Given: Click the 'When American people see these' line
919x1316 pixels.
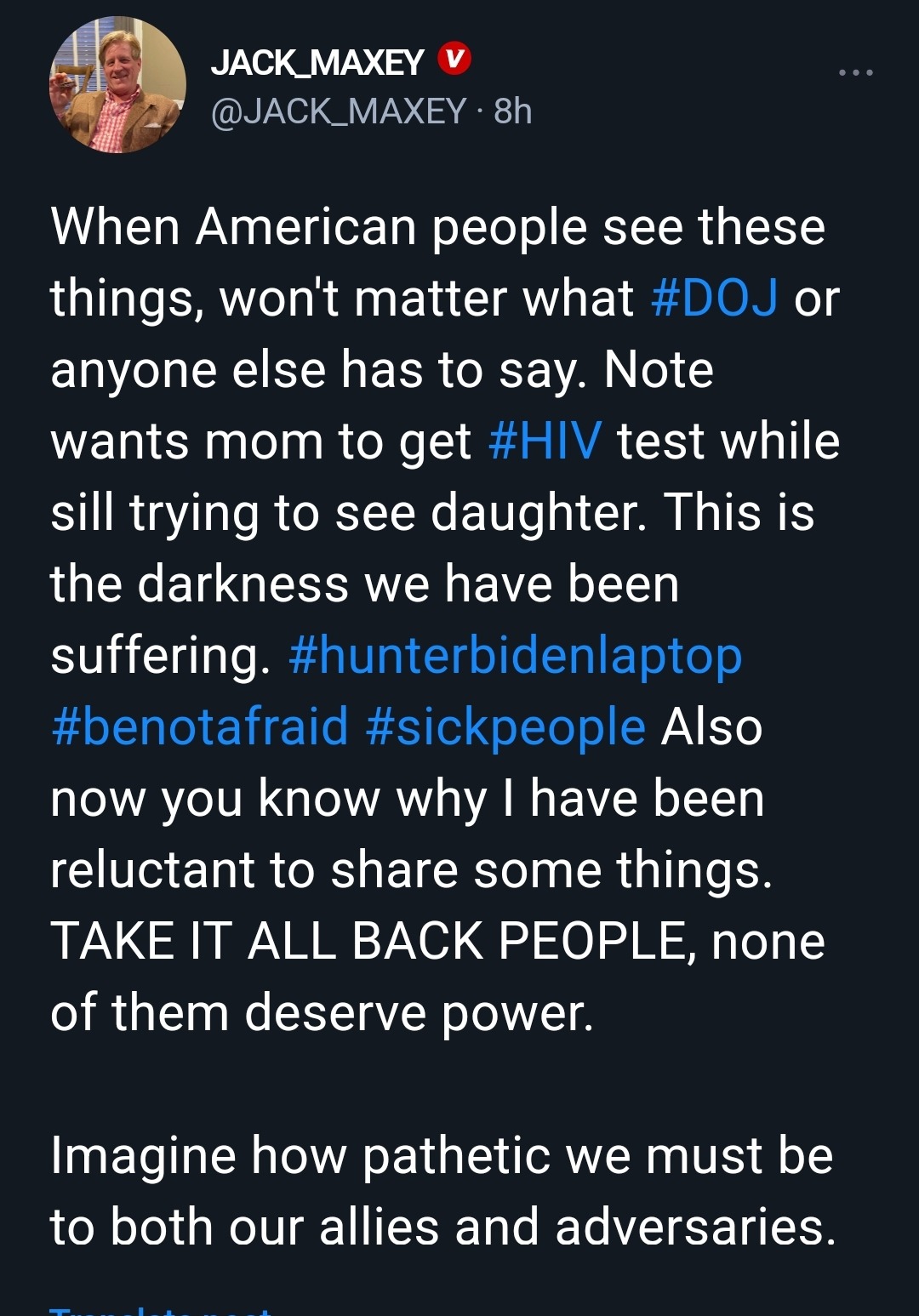Looking at the screenshot, I should 437,227.
